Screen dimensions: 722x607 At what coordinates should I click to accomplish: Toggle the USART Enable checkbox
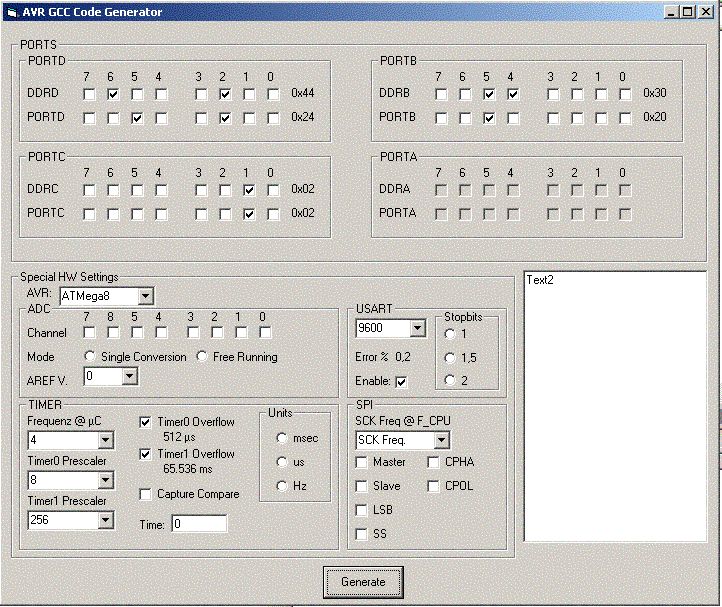click(402, 382)
